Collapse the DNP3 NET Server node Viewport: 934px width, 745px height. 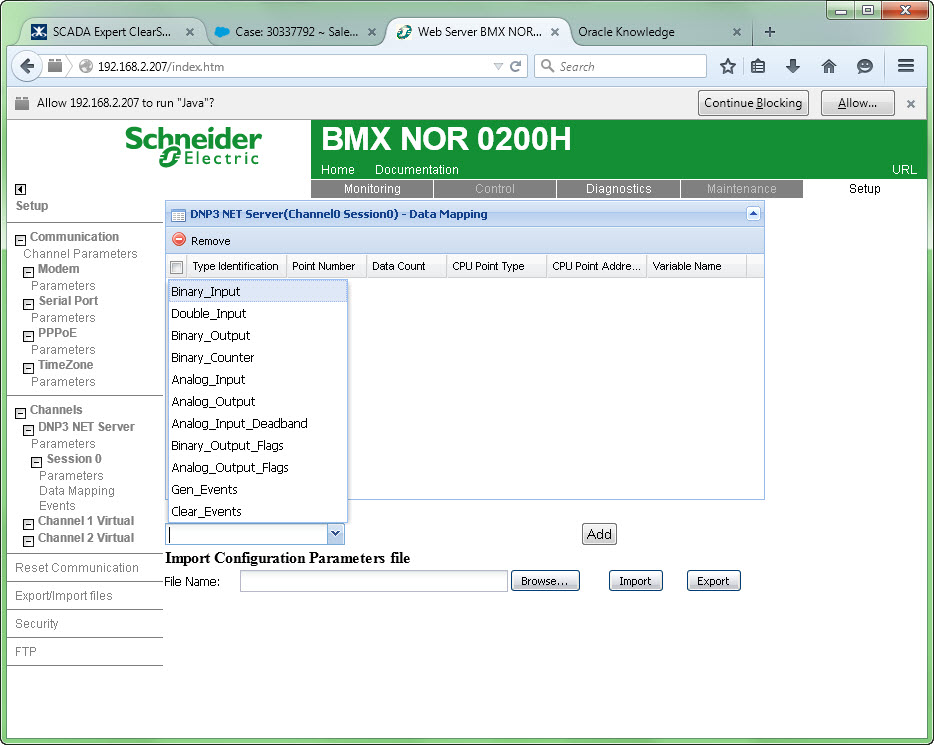28,430
